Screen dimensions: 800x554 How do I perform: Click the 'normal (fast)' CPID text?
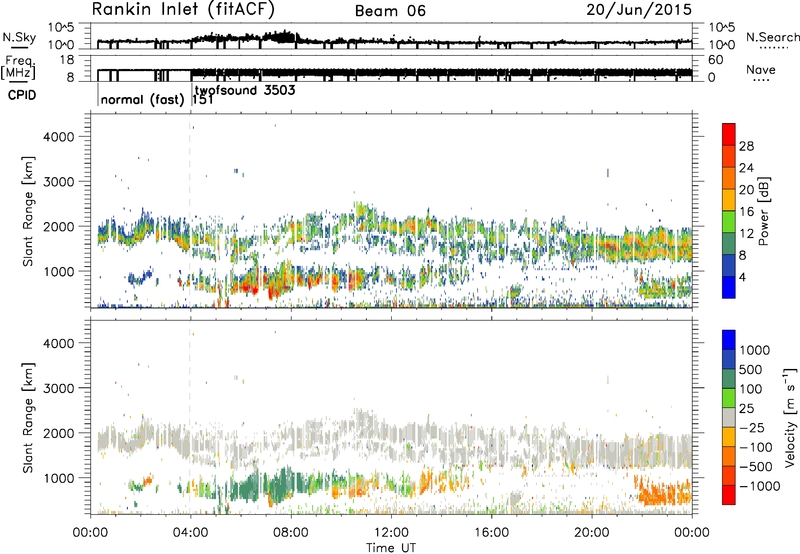(x=142, y=99)
